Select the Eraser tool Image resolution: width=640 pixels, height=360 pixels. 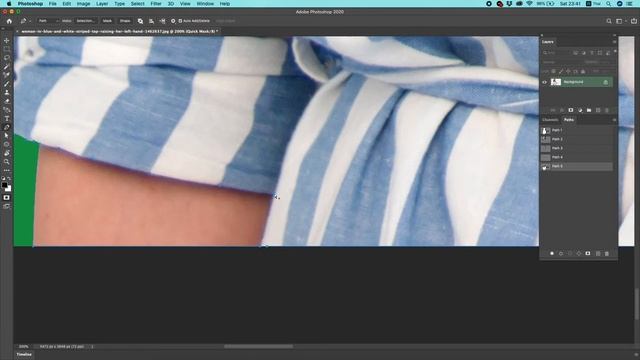(x=7, y=101)
